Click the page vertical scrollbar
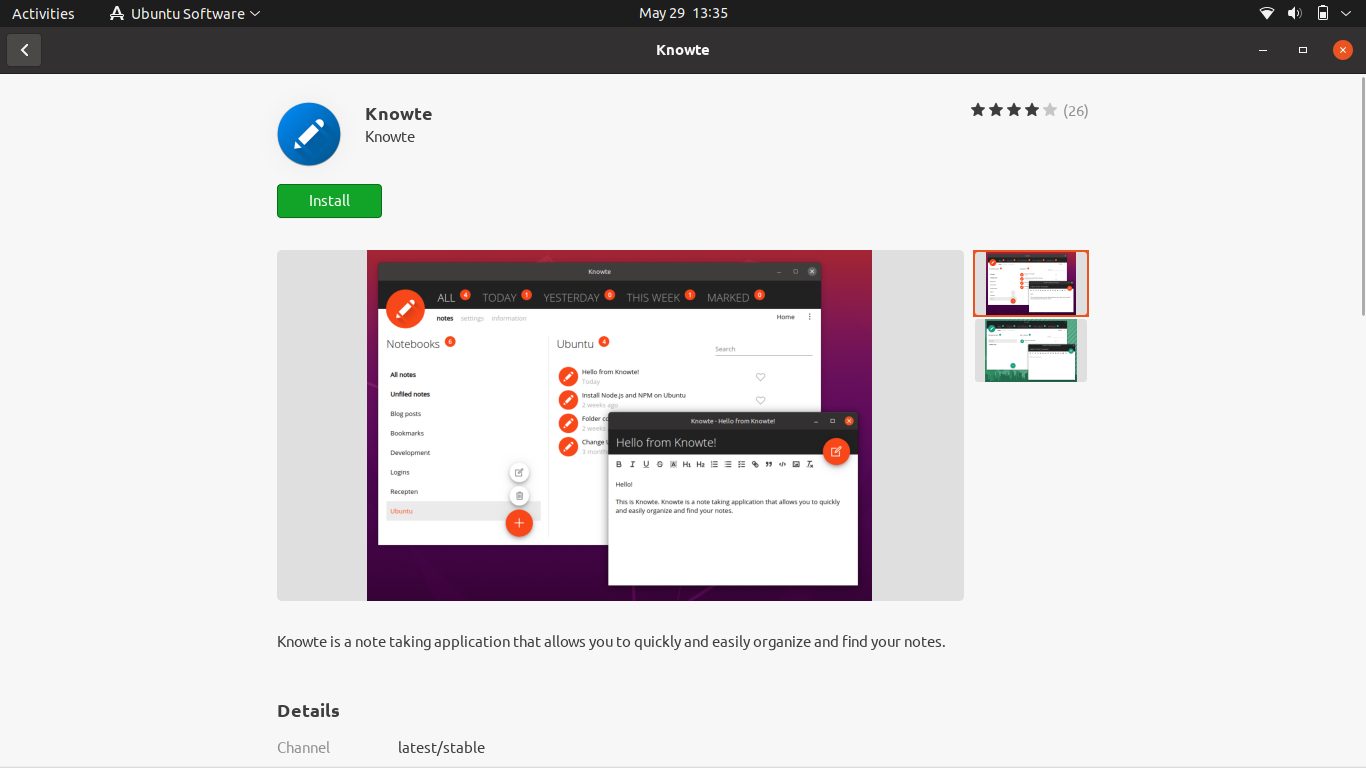The height and width of the screenshot is (768, 1366). [1362, 196]
